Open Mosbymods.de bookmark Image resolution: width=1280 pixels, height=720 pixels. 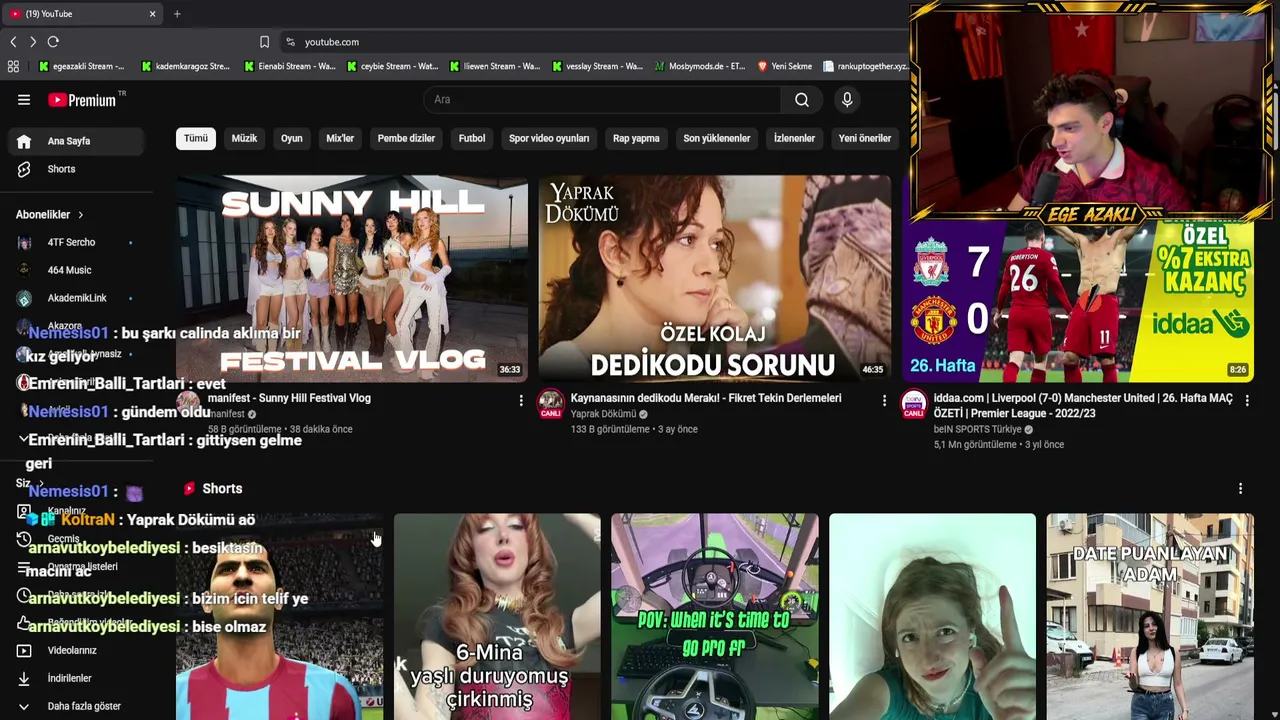700,67
